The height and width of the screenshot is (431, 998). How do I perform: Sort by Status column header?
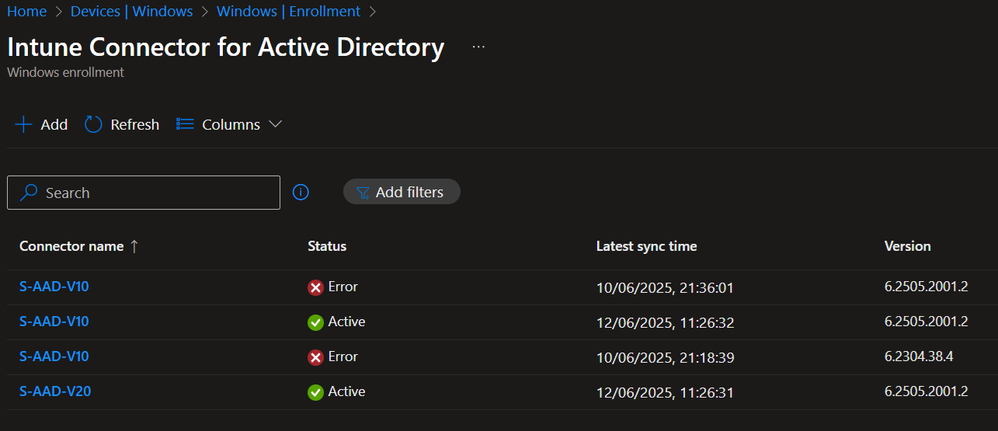[x=327, y=246]
